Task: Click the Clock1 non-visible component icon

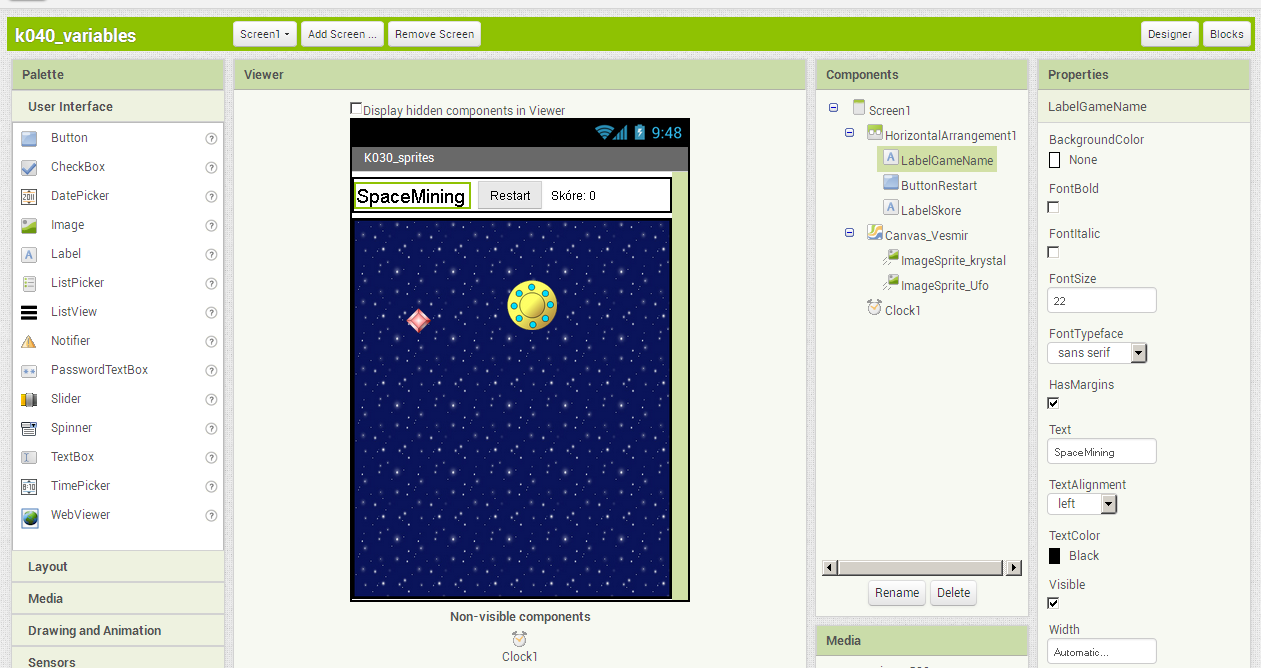Action: click(520, 639)
